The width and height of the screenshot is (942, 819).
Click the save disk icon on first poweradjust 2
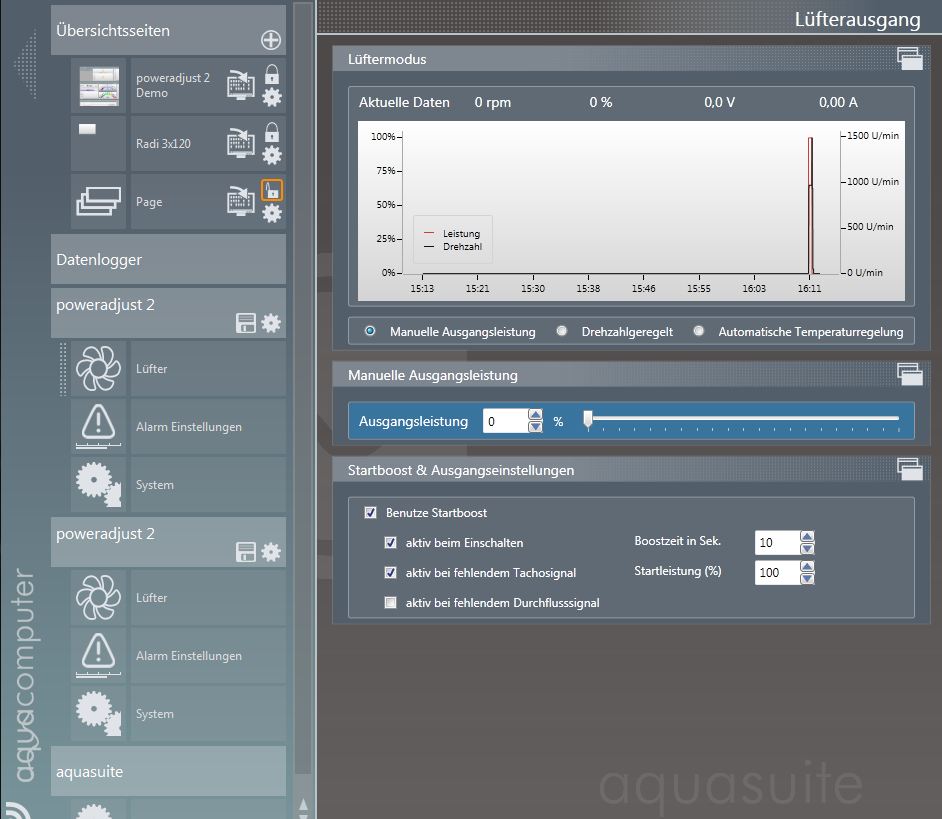pos(245,323)
